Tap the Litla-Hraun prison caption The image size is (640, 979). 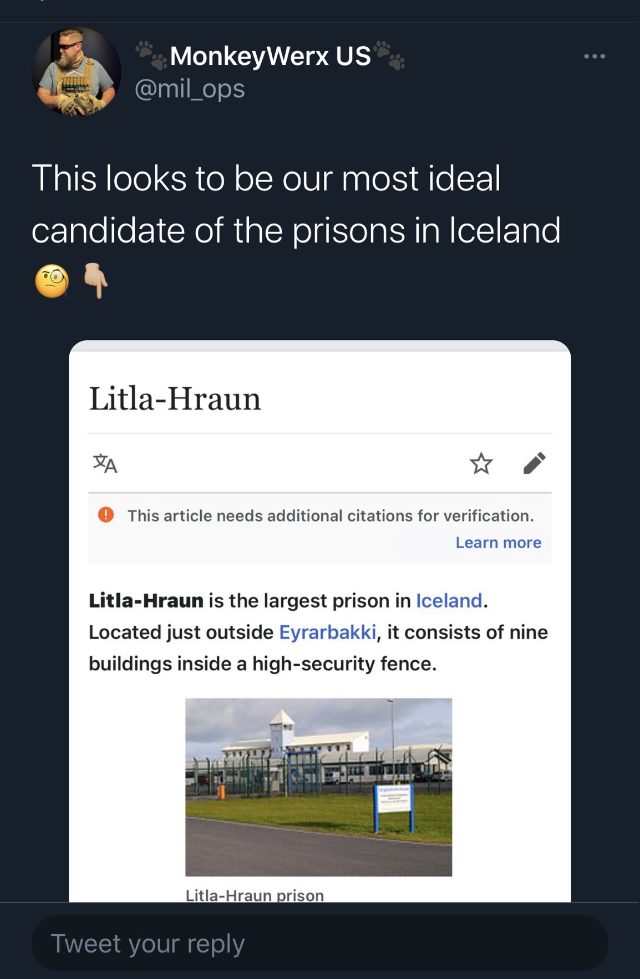point(255,895)
